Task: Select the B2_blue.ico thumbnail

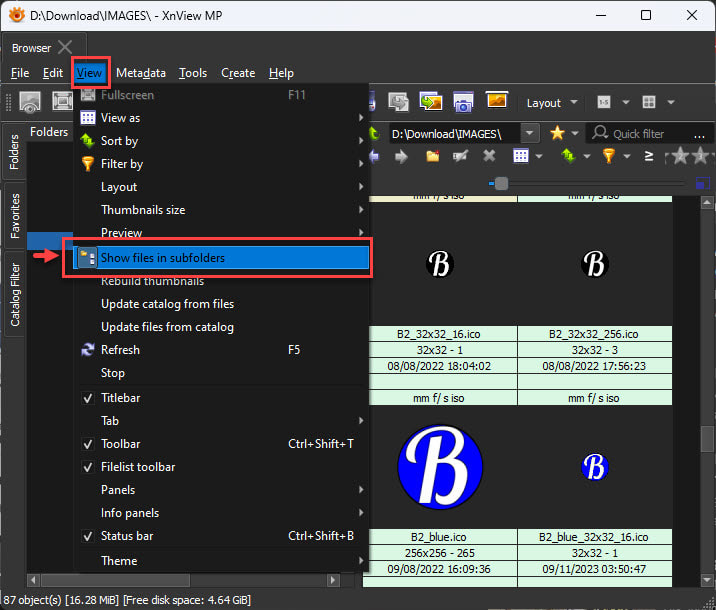Action: tap(440, 467)
